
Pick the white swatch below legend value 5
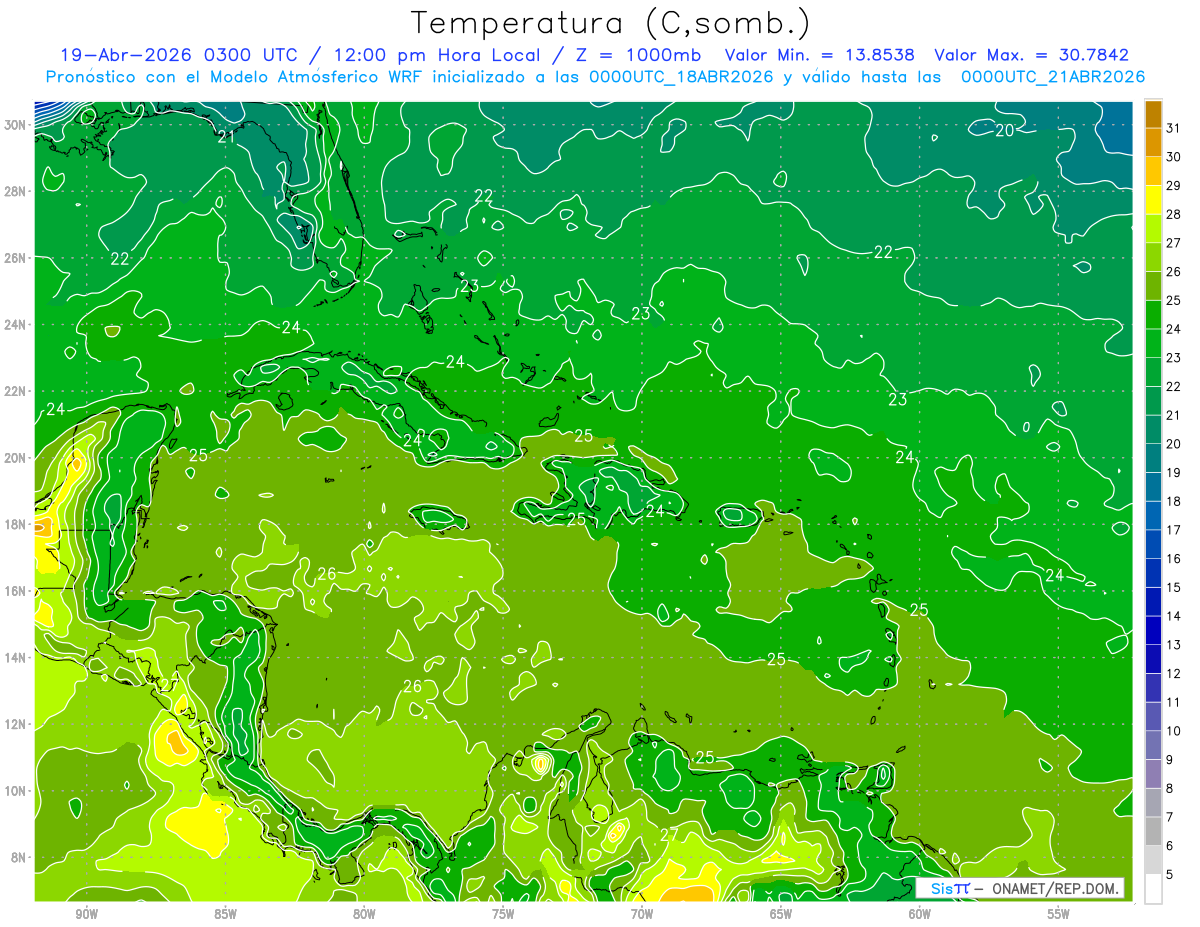(1153, 889)
